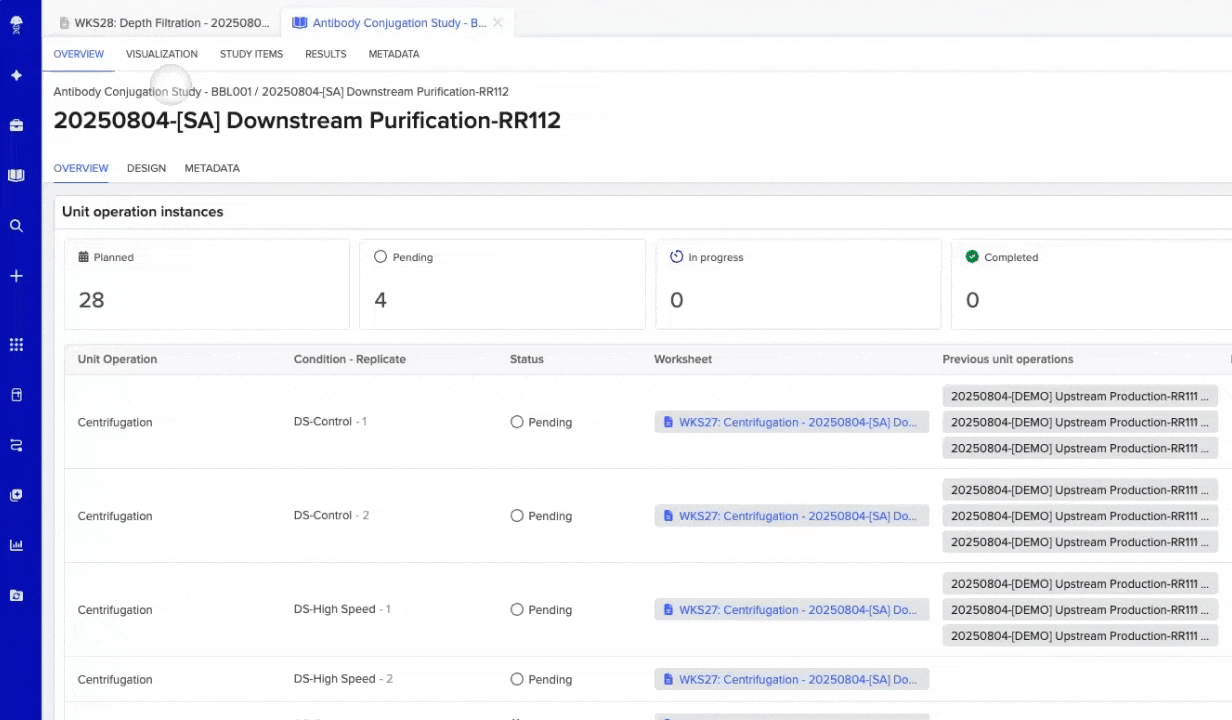Click the Completed count summary card

(x=1092, y=284)
